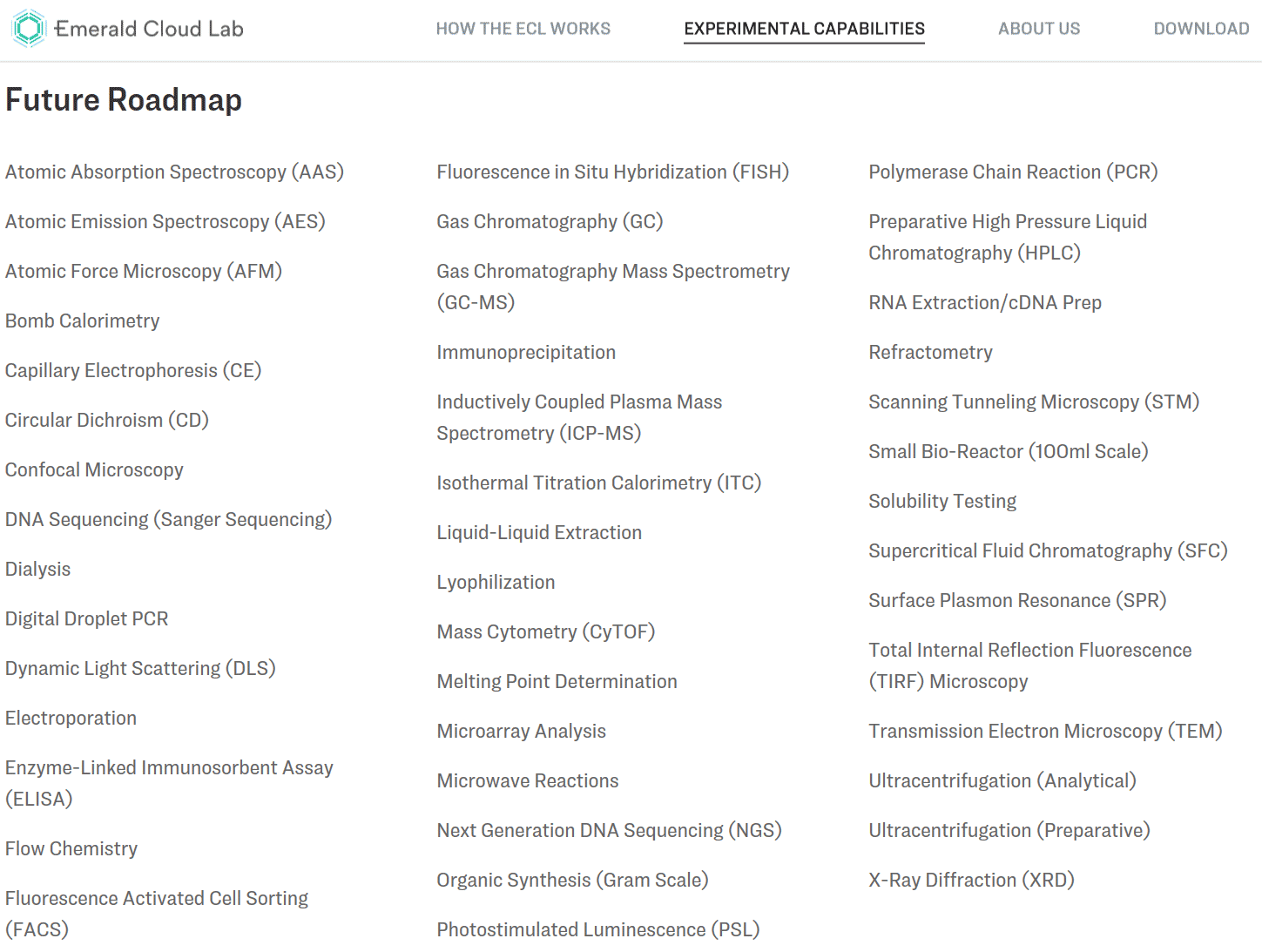The width and height of the screenshot is (1262, 952).
Task: Open the About Us page
Action: (1039, 29)
